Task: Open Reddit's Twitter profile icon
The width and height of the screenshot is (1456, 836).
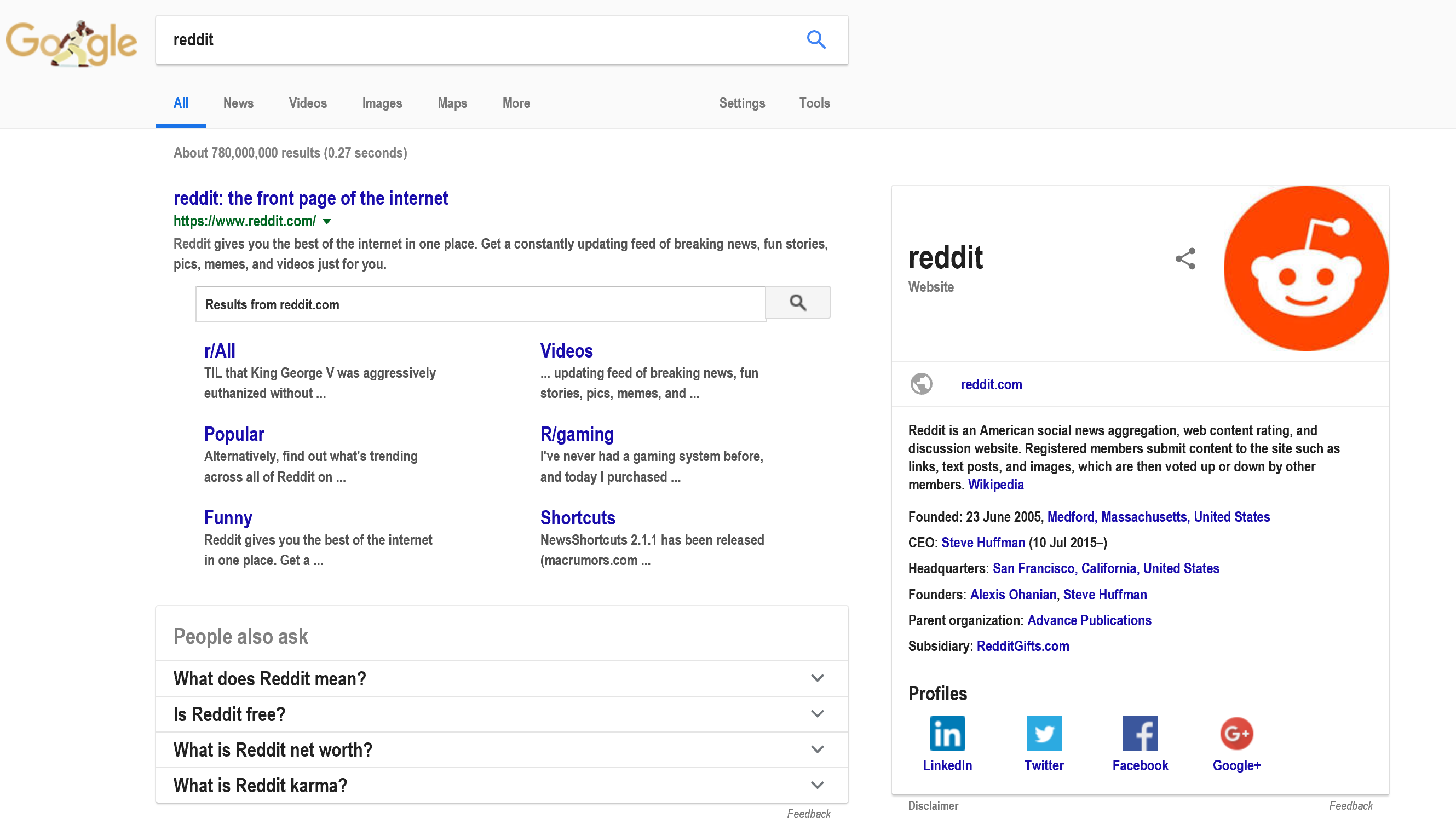Action: (1044, 733)
